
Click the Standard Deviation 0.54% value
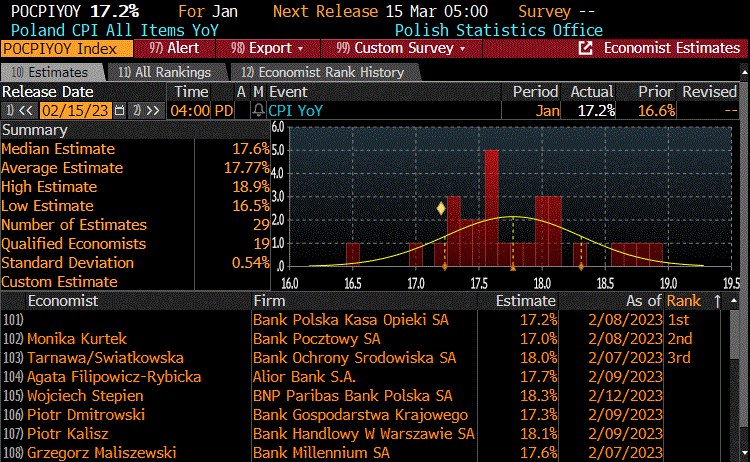tap(251, 263)
